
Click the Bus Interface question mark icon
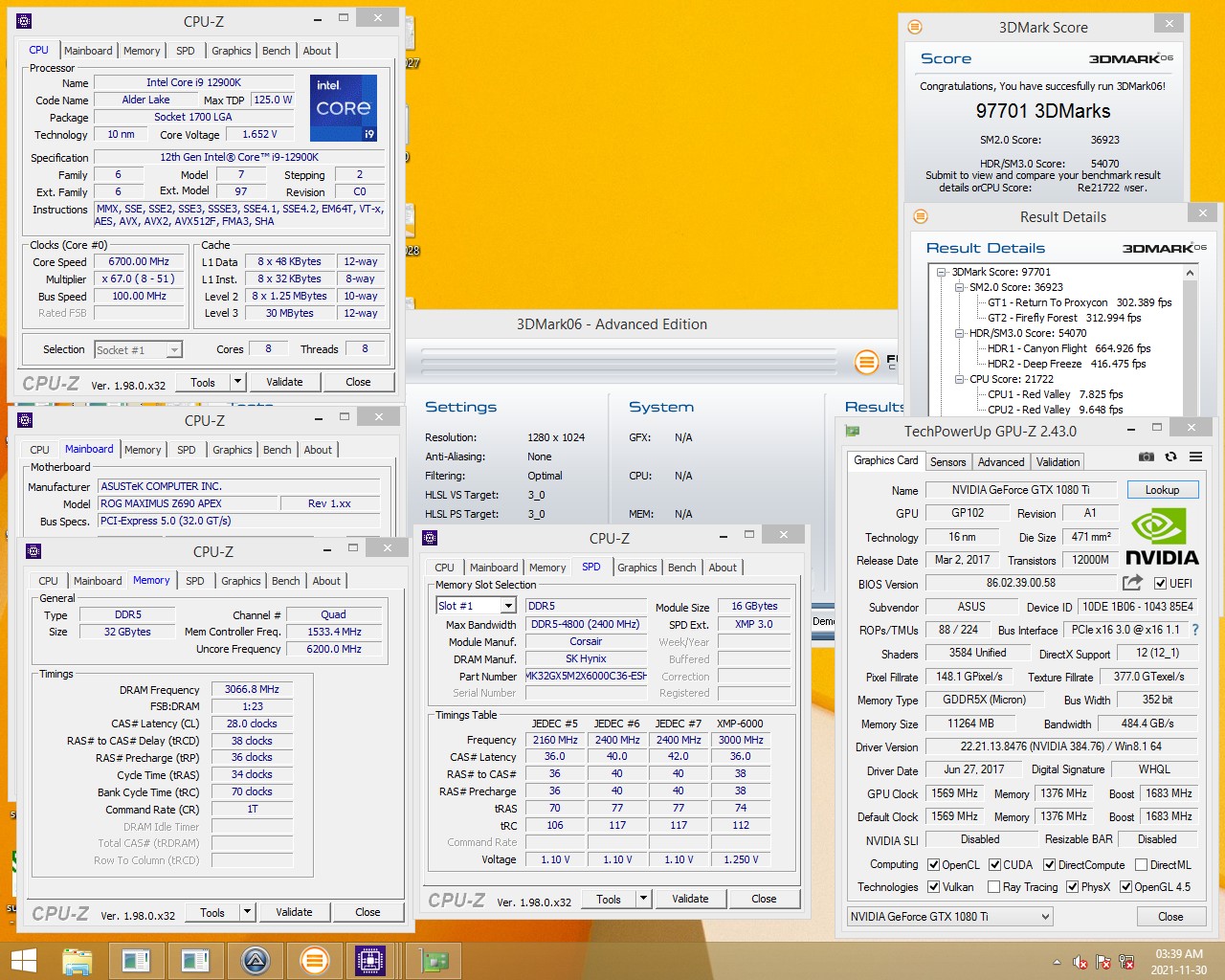(1195, 630)
